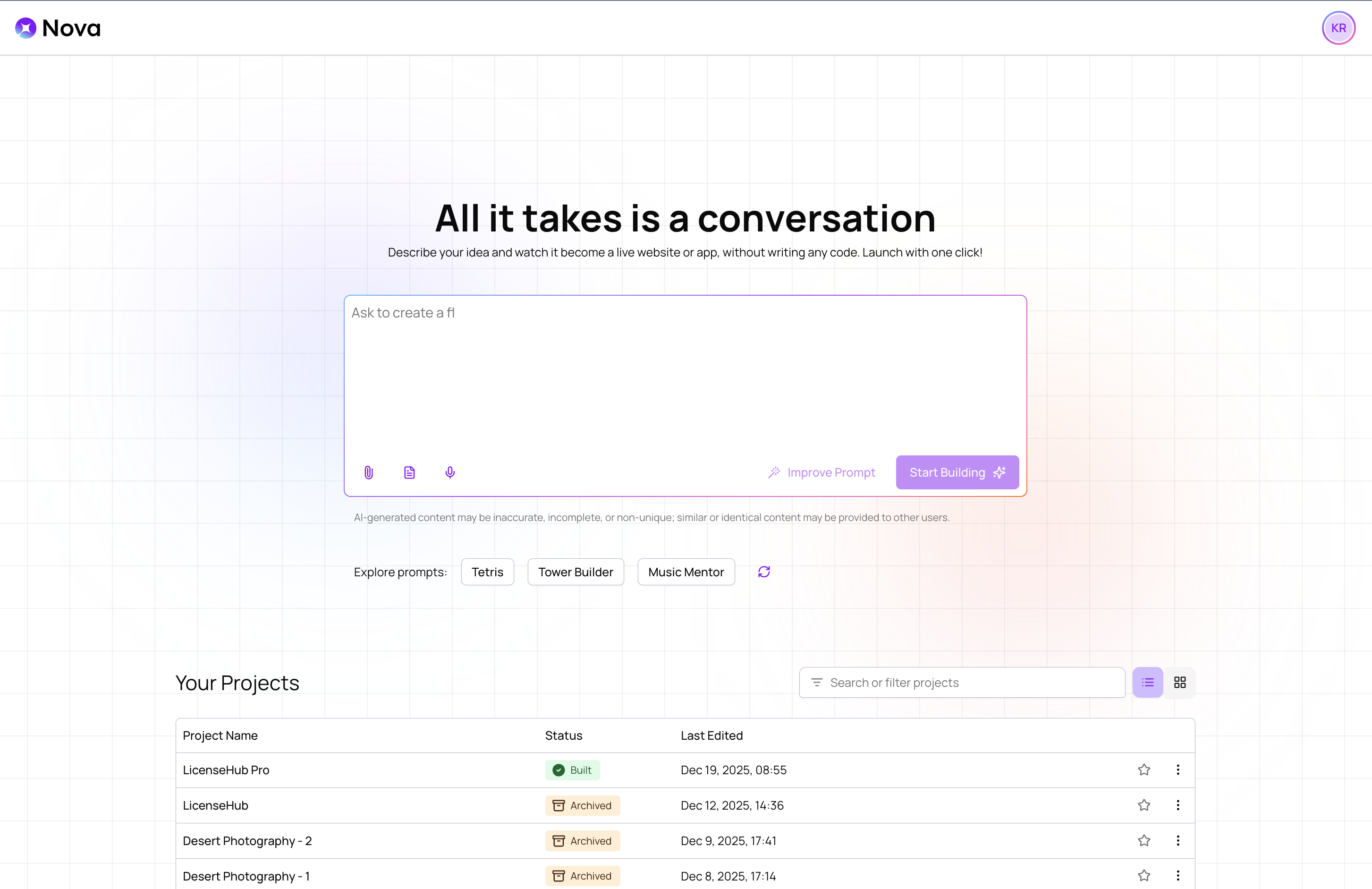Screen dimensions: 1372x889
Task: Click magic wand Improve Prompt icon
Action: tap(774, 472)
